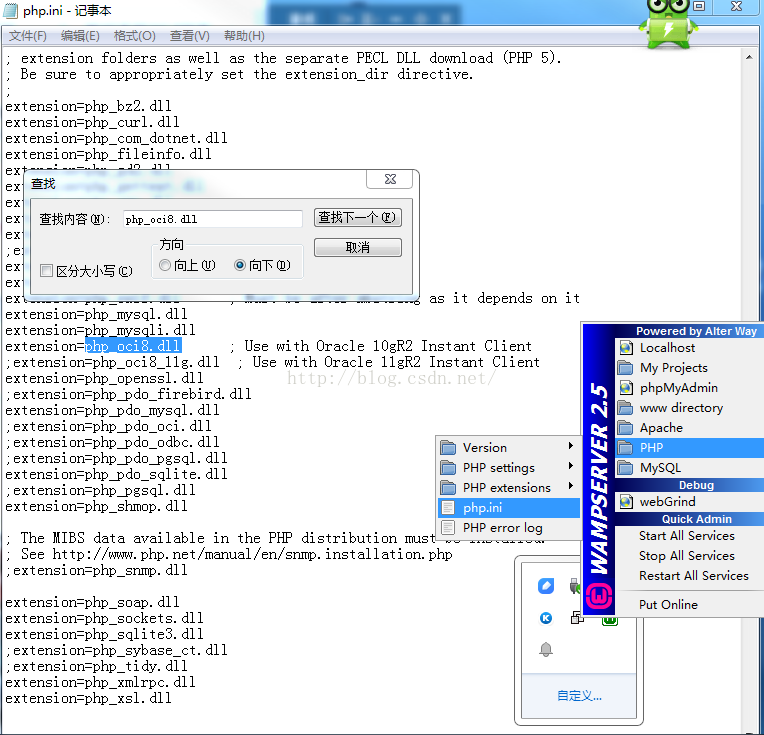This screenshot has height=735, width=764.
Task: Click the webGrind globe icon
Action: click(x=626, y=502)
